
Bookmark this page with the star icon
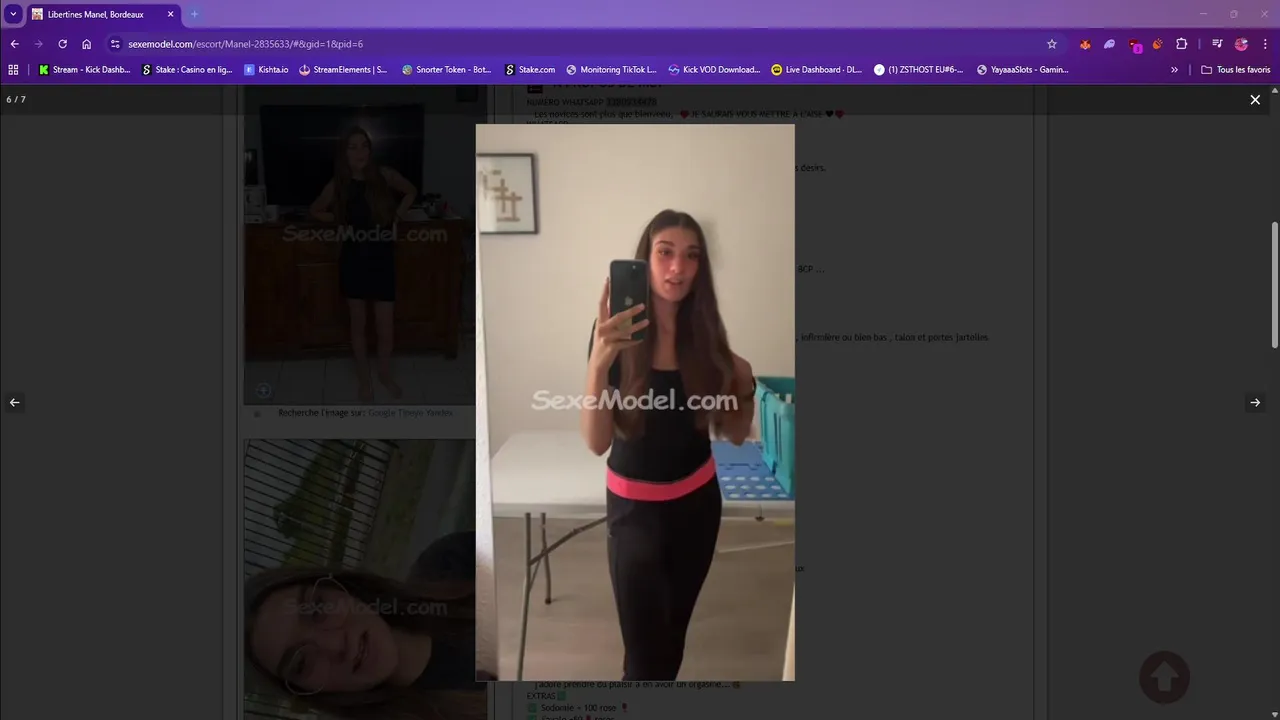[x=1052, y=44]
